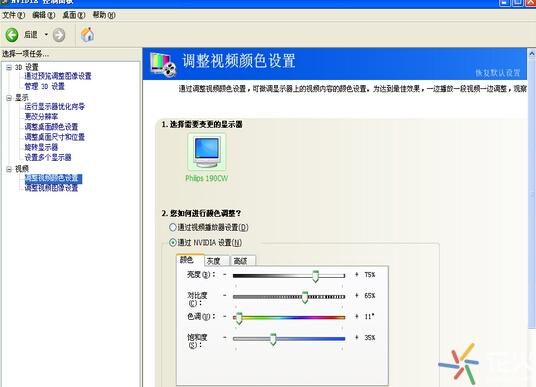Click the 65% contrast value
Viewport: 536px width, 387px height.
click(370, 295)
